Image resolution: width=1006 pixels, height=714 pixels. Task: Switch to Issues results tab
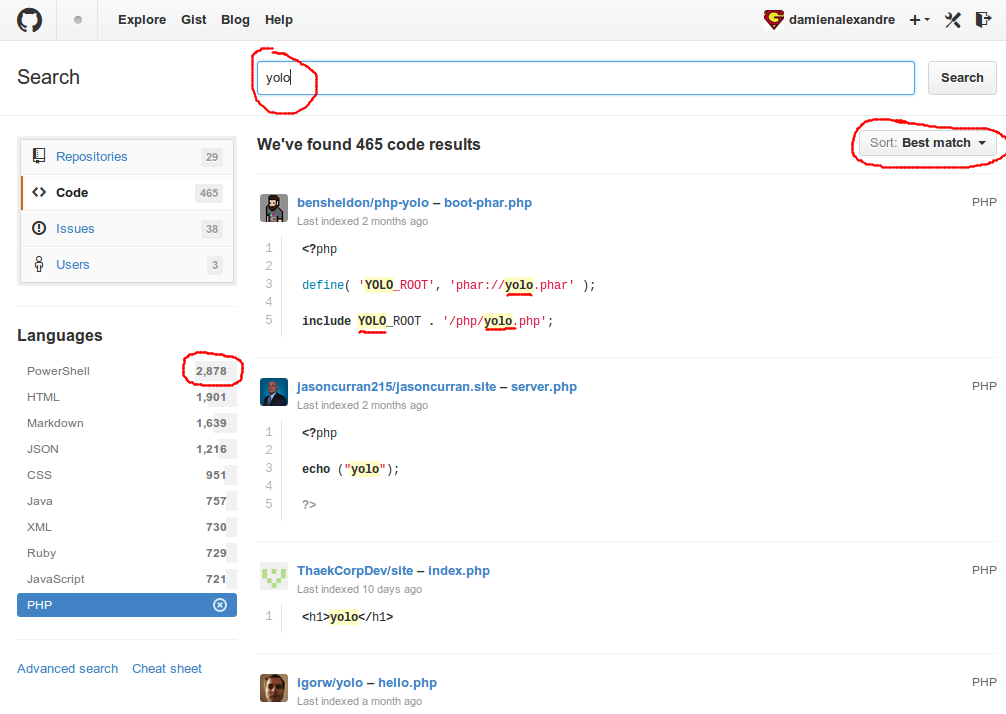(127, 228)
